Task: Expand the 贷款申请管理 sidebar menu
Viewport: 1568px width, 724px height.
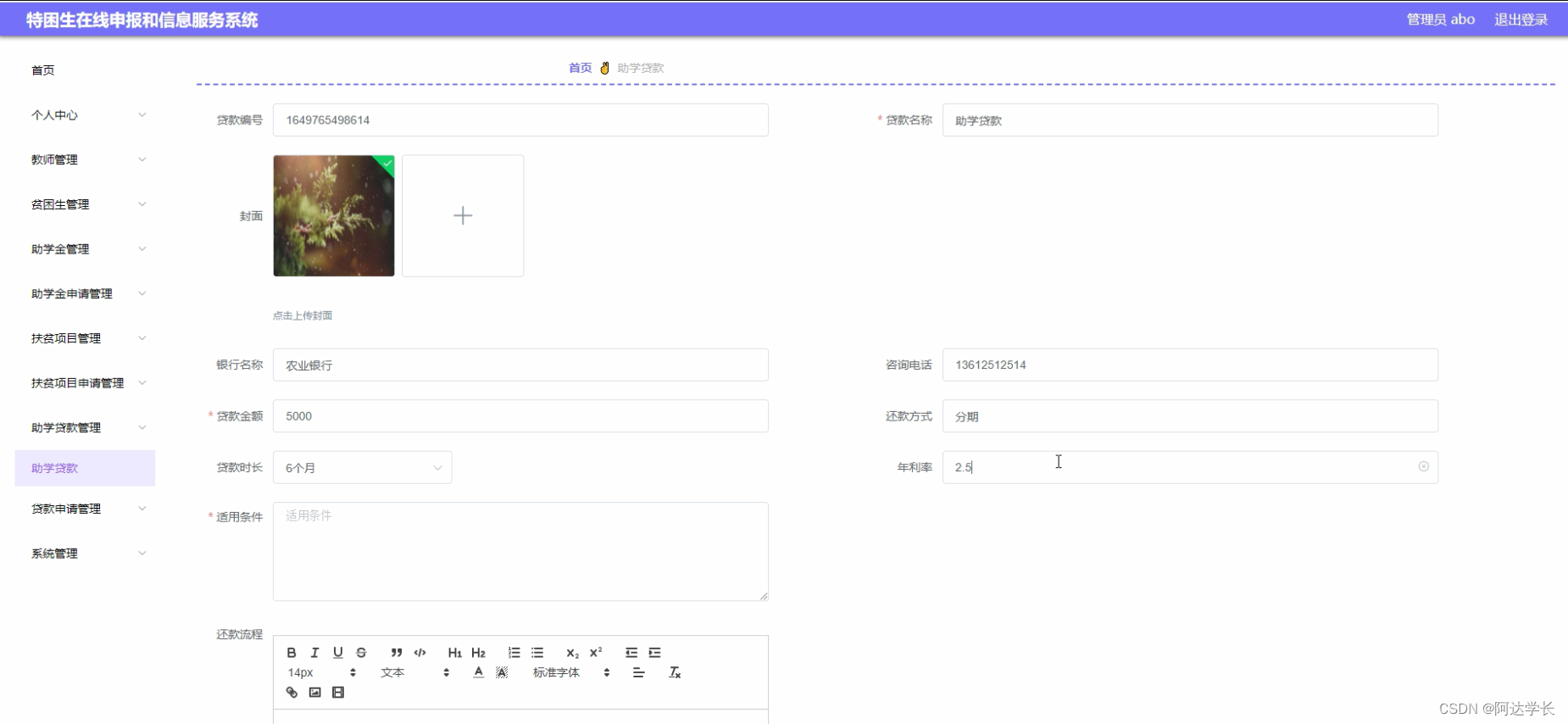Action: click(86, 509)
